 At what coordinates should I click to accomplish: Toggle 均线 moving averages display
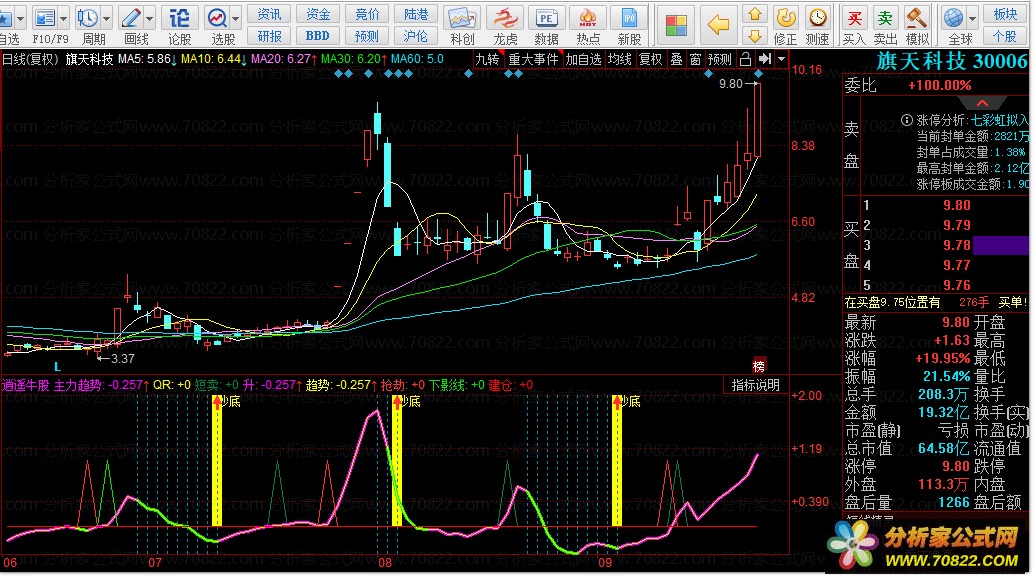pyautogui.click(x=620, y=59)
